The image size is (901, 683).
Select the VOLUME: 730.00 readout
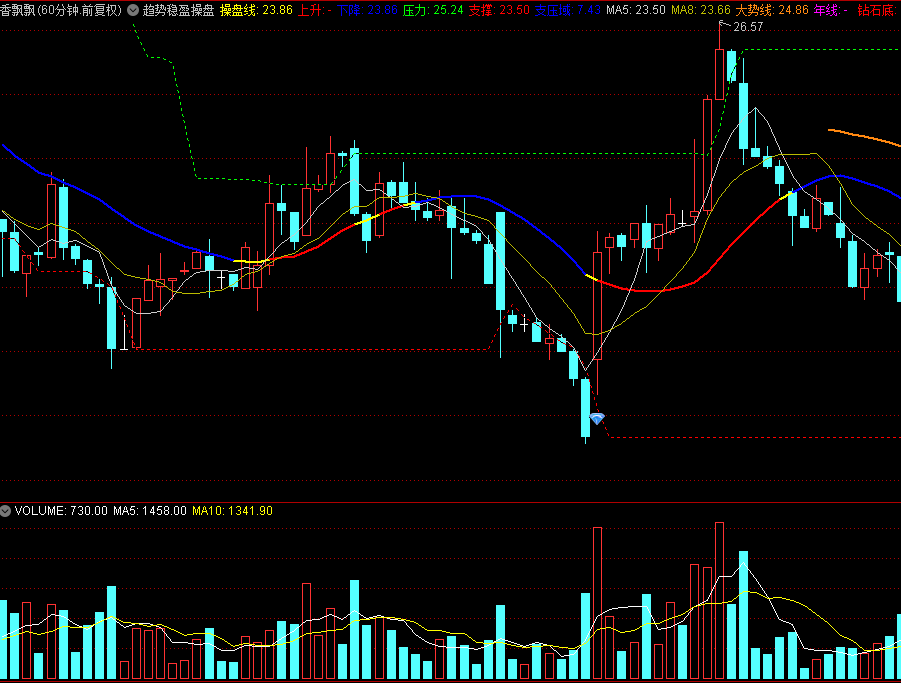(x=61, y=511)
